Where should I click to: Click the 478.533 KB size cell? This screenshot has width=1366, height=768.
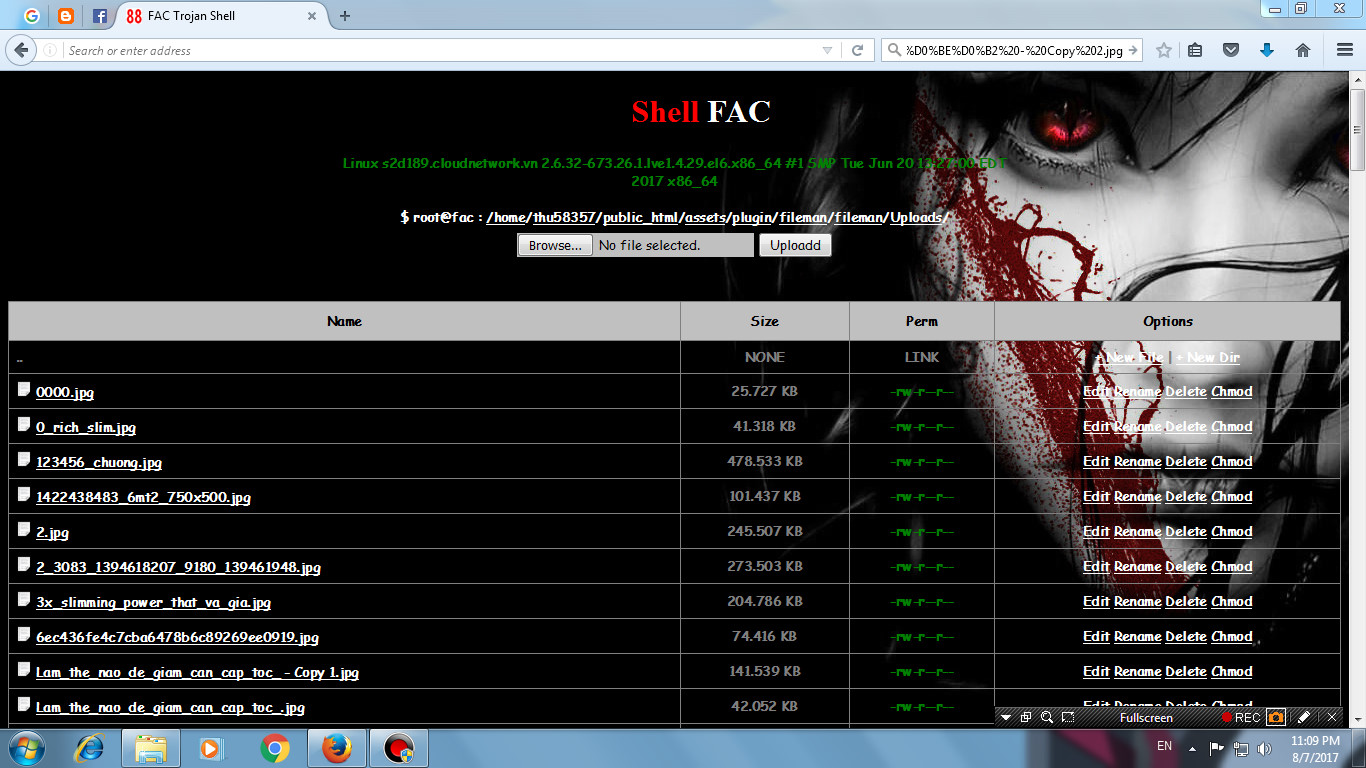pos(765,461)
